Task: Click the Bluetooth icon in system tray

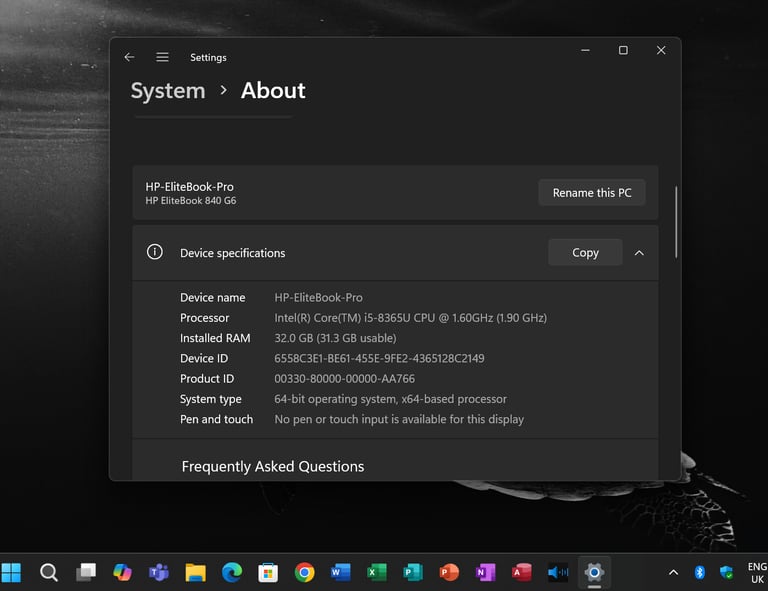Action: [700, 572]
